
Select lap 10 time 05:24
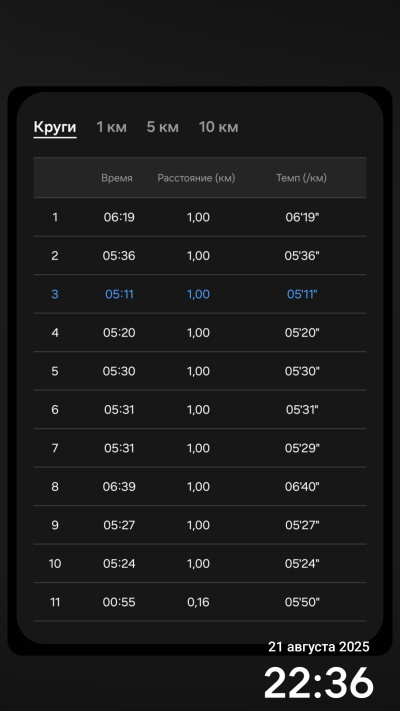(x=119, y=564)
